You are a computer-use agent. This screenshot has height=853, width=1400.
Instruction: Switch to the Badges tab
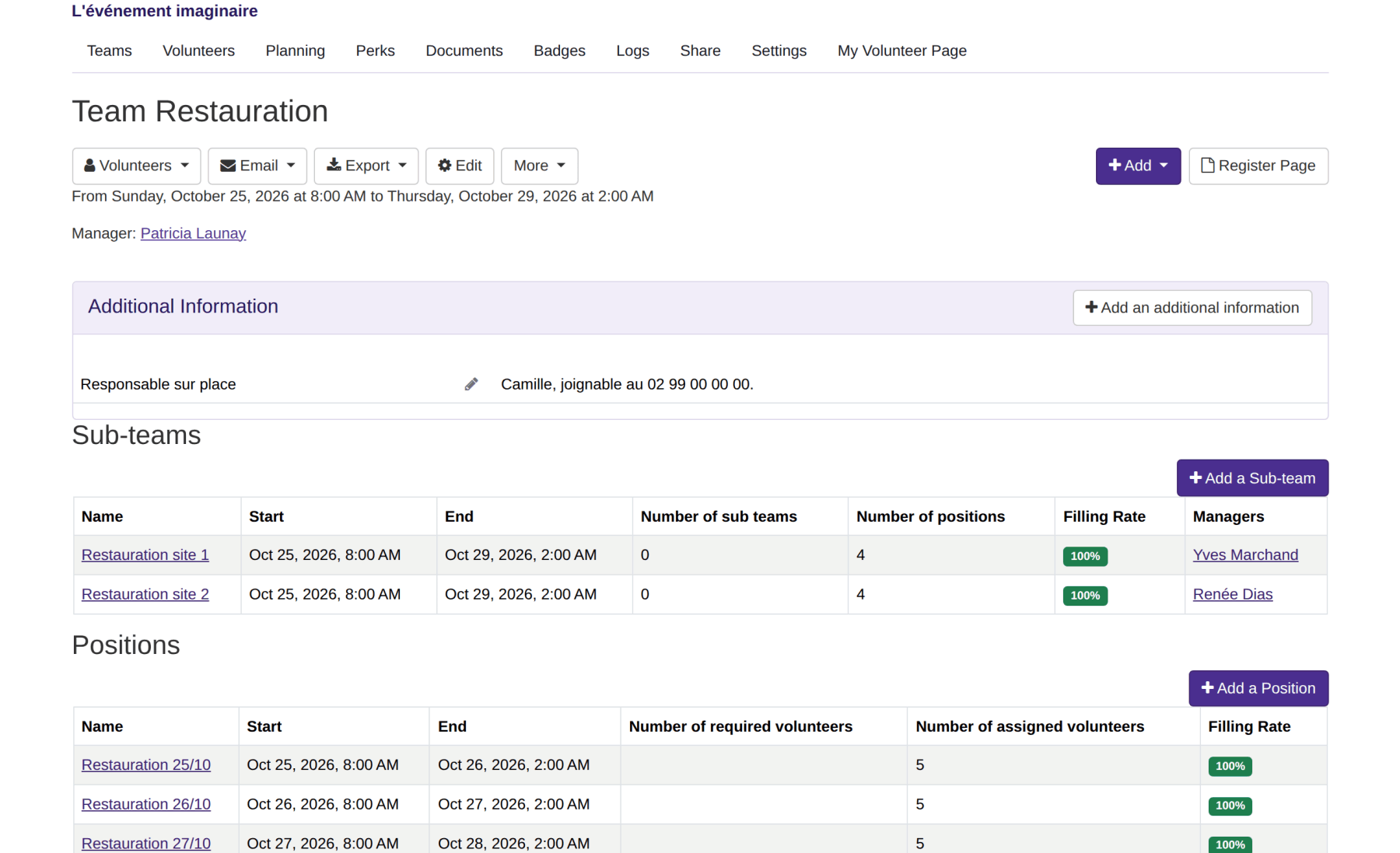(x=559, y=51)
